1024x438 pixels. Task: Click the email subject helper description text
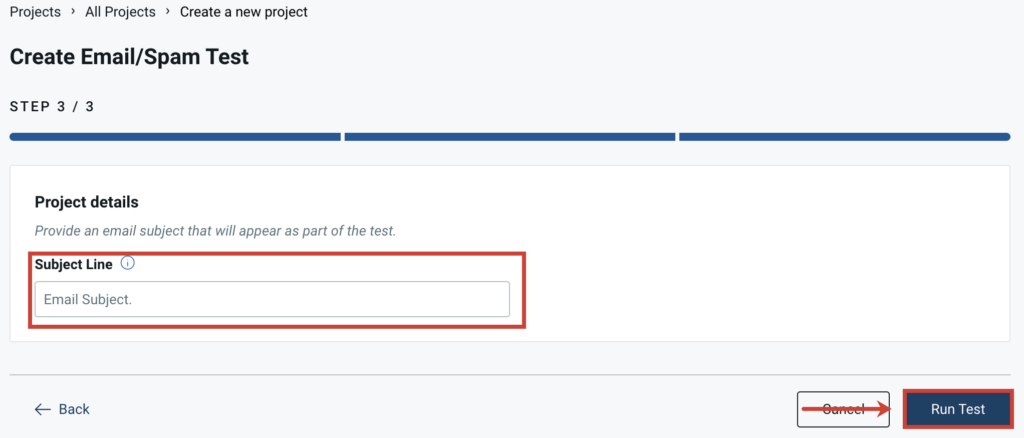215,231
